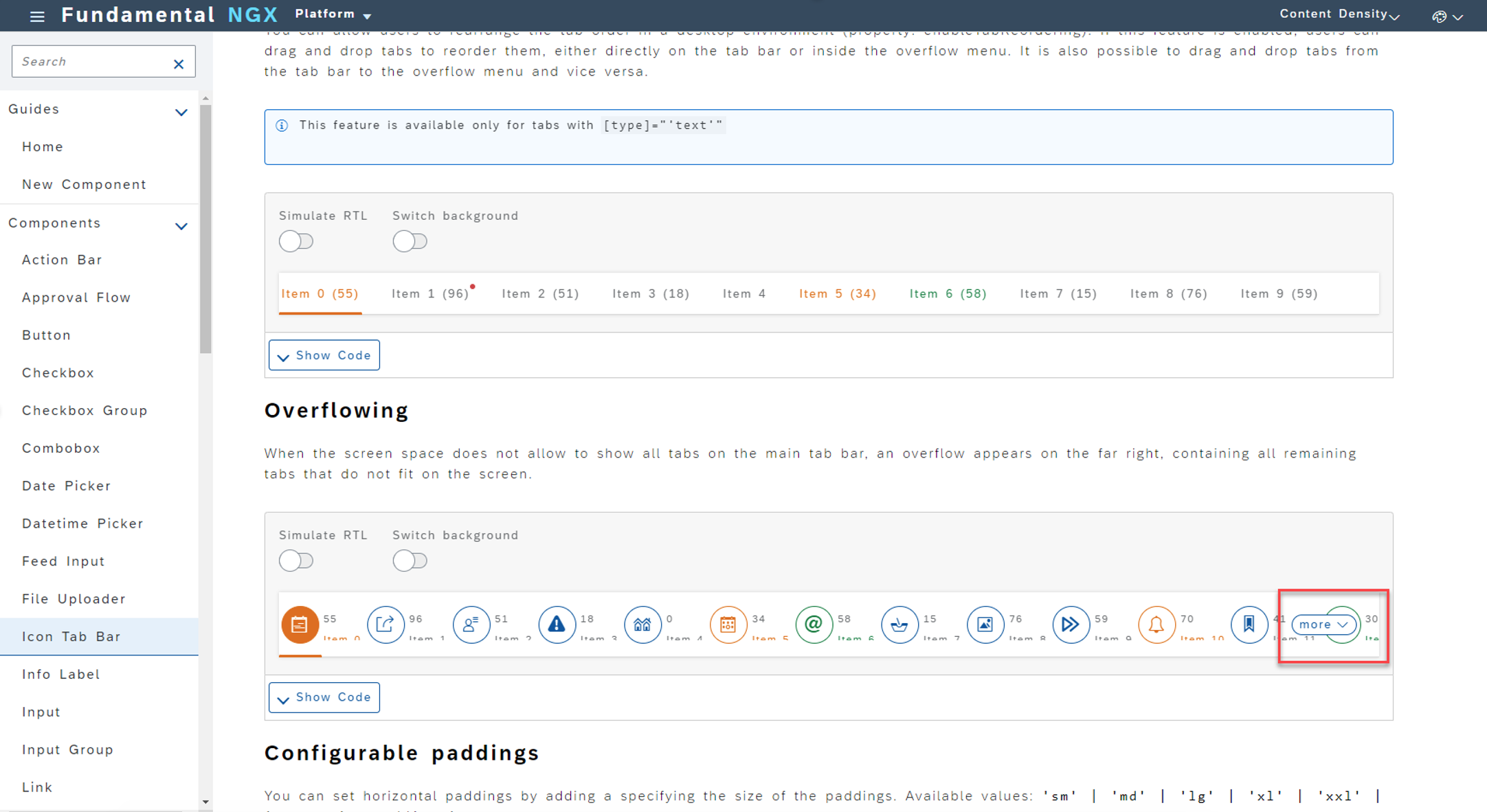Click Show Code under the Overflowing example
The width and height of the screenshot is (1487, 812).
[324, 697]
